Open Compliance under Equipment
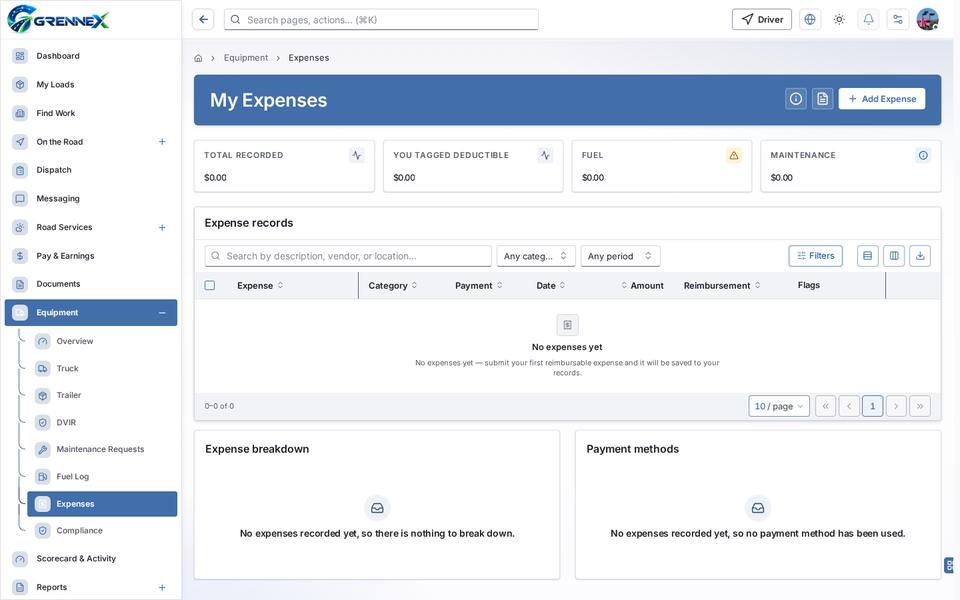The image size is (960, 600). (x=102, y=531)
